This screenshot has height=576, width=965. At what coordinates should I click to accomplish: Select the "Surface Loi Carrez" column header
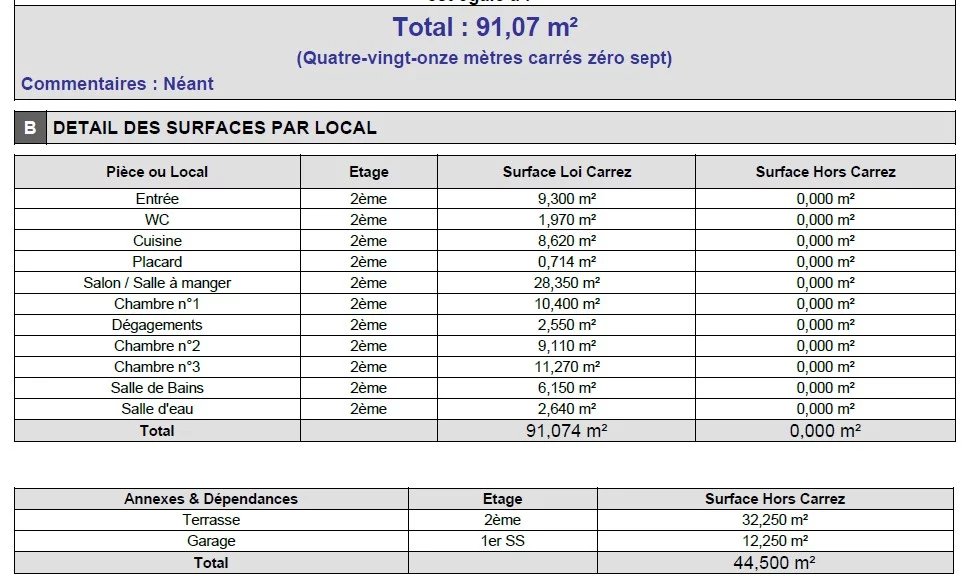[x=566, y=172]
